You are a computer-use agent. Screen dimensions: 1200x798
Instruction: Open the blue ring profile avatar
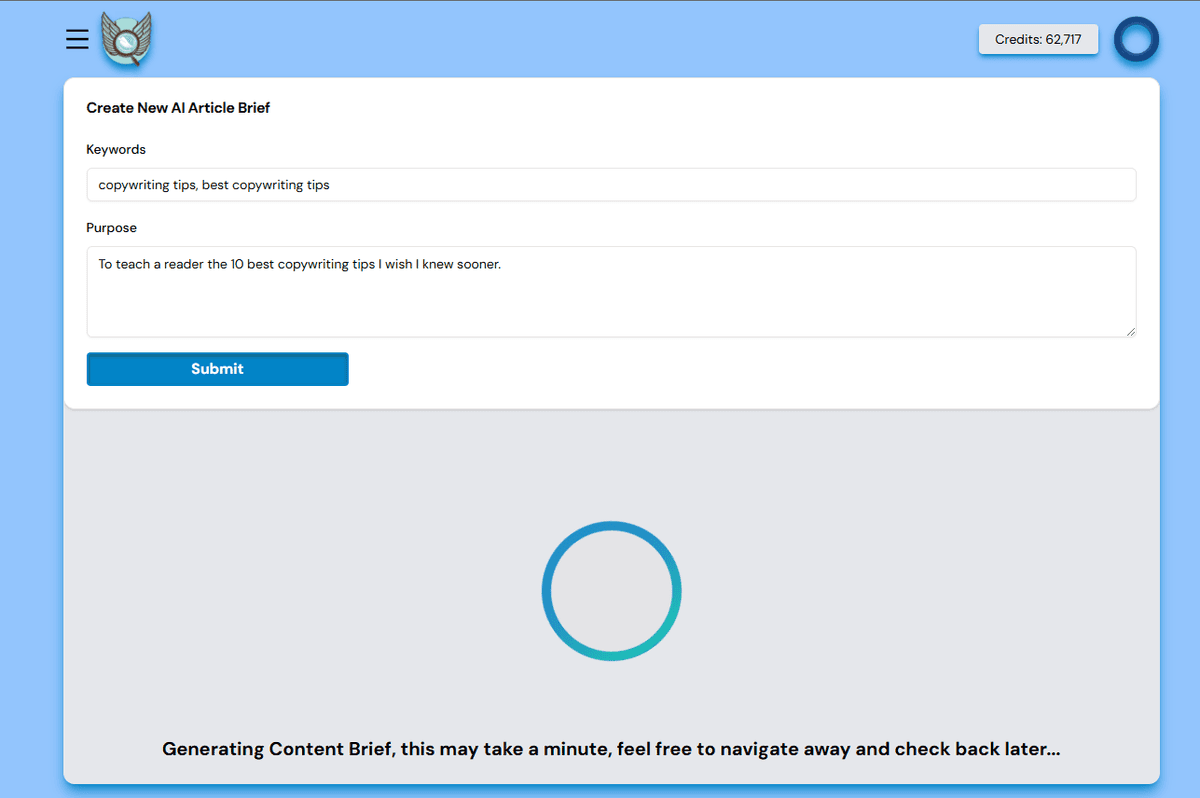(1136, 40)
